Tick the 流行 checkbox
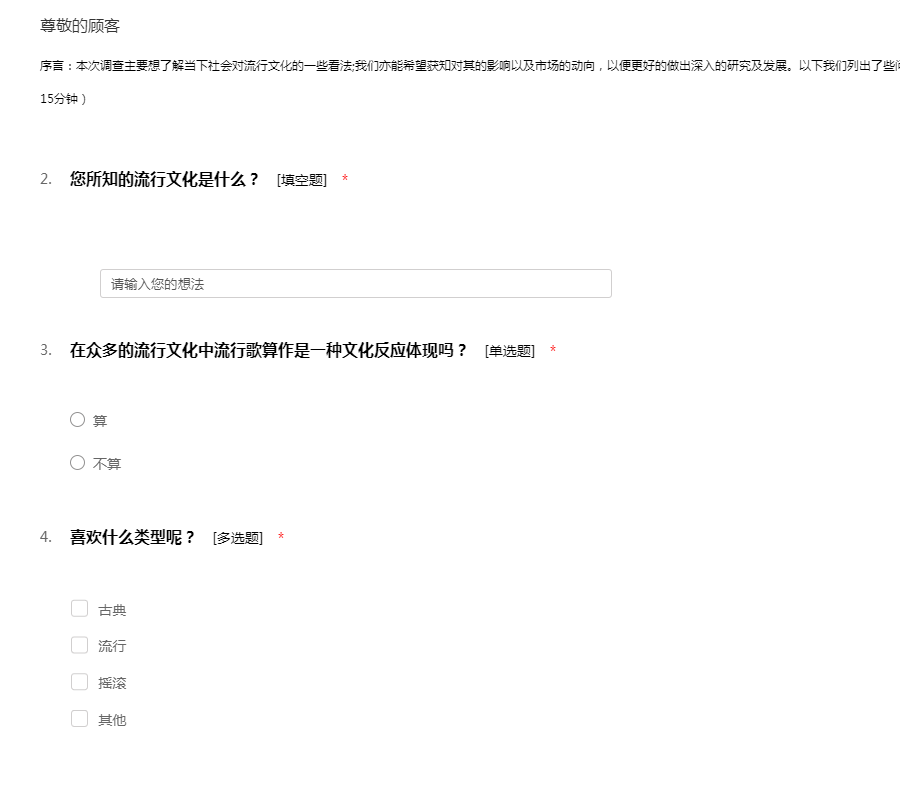Screen dimensions: 900x800 79,645
